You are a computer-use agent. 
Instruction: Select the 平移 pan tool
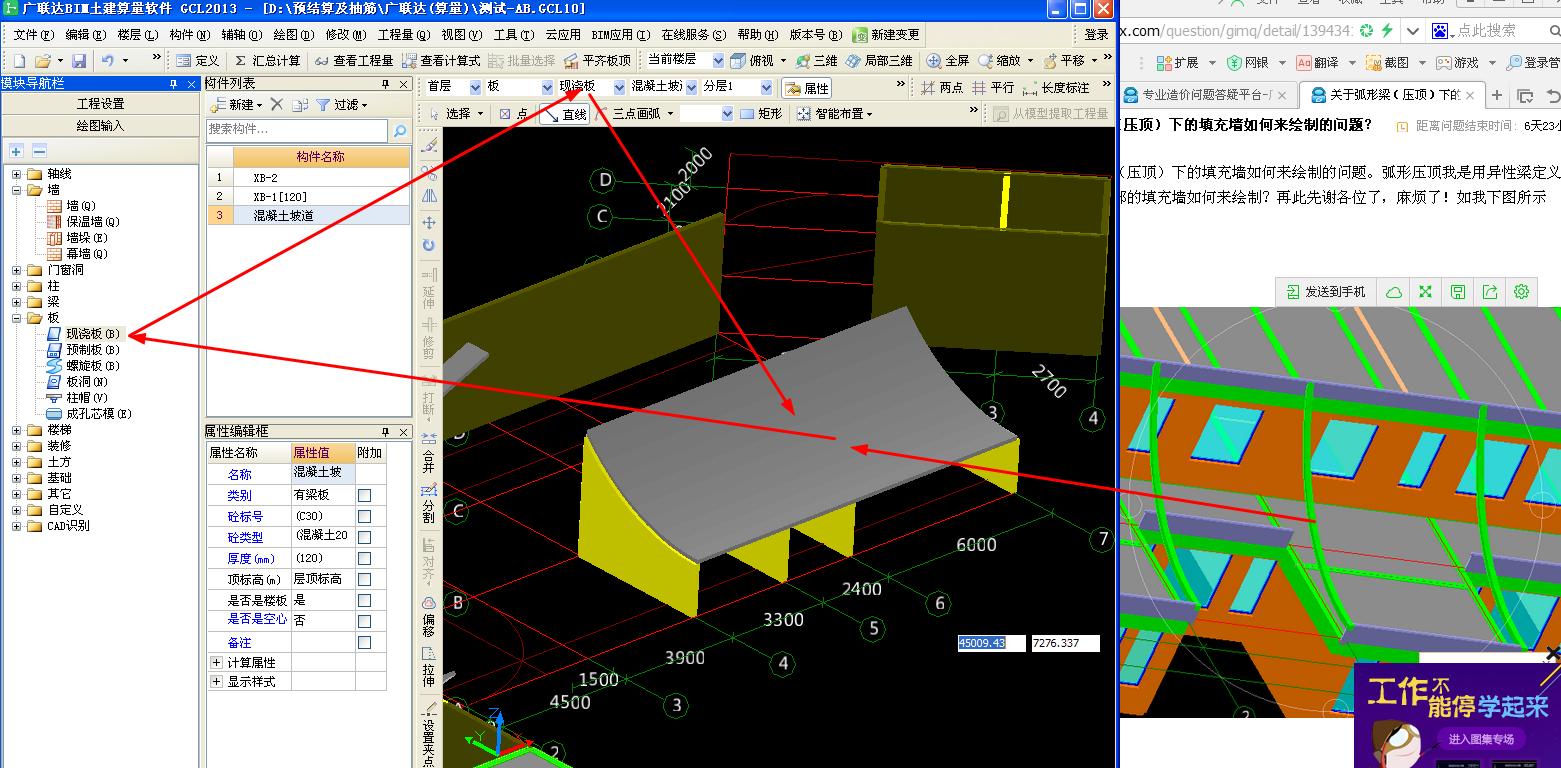(x=1064, y=61)
